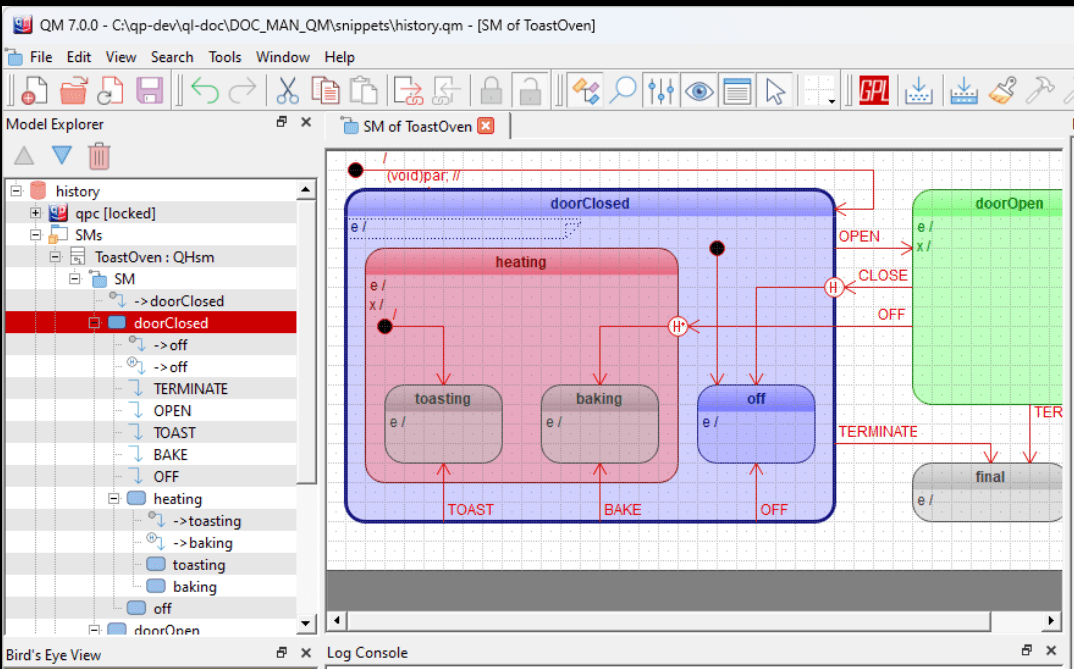Click Model Explorer scroll down arrow
This screenshot has width=1074, height=669.
pyautogui.click(x=305, y=624)
